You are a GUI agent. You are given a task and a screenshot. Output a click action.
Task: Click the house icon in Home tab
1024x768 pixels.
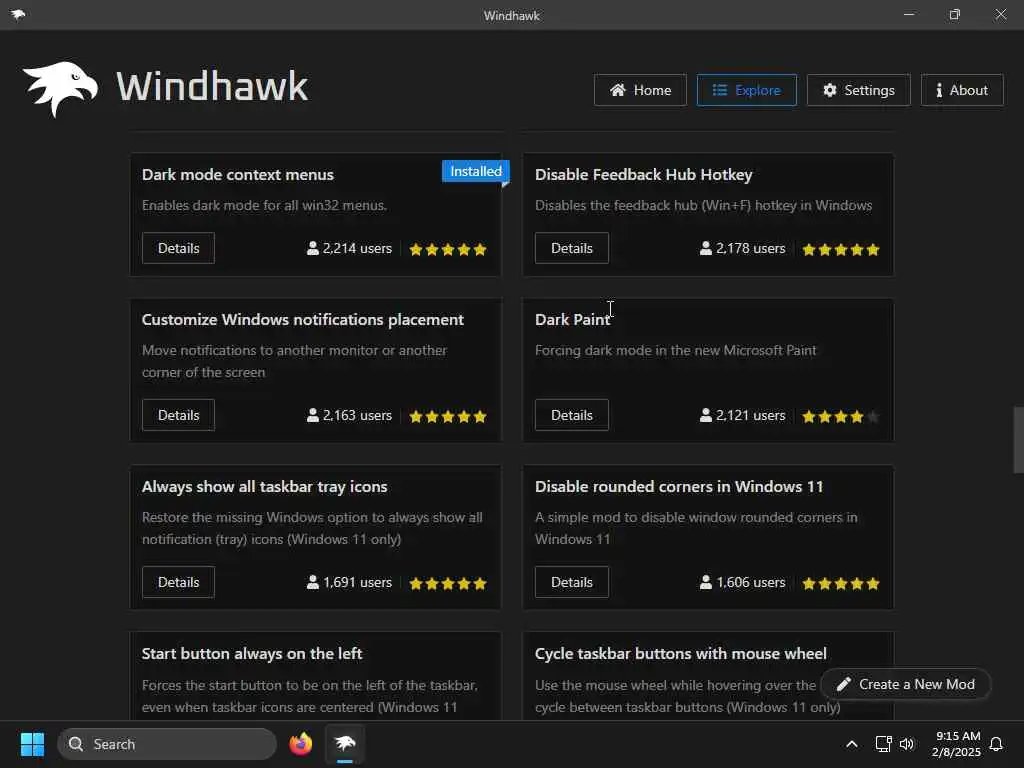[x=618, y=89]
